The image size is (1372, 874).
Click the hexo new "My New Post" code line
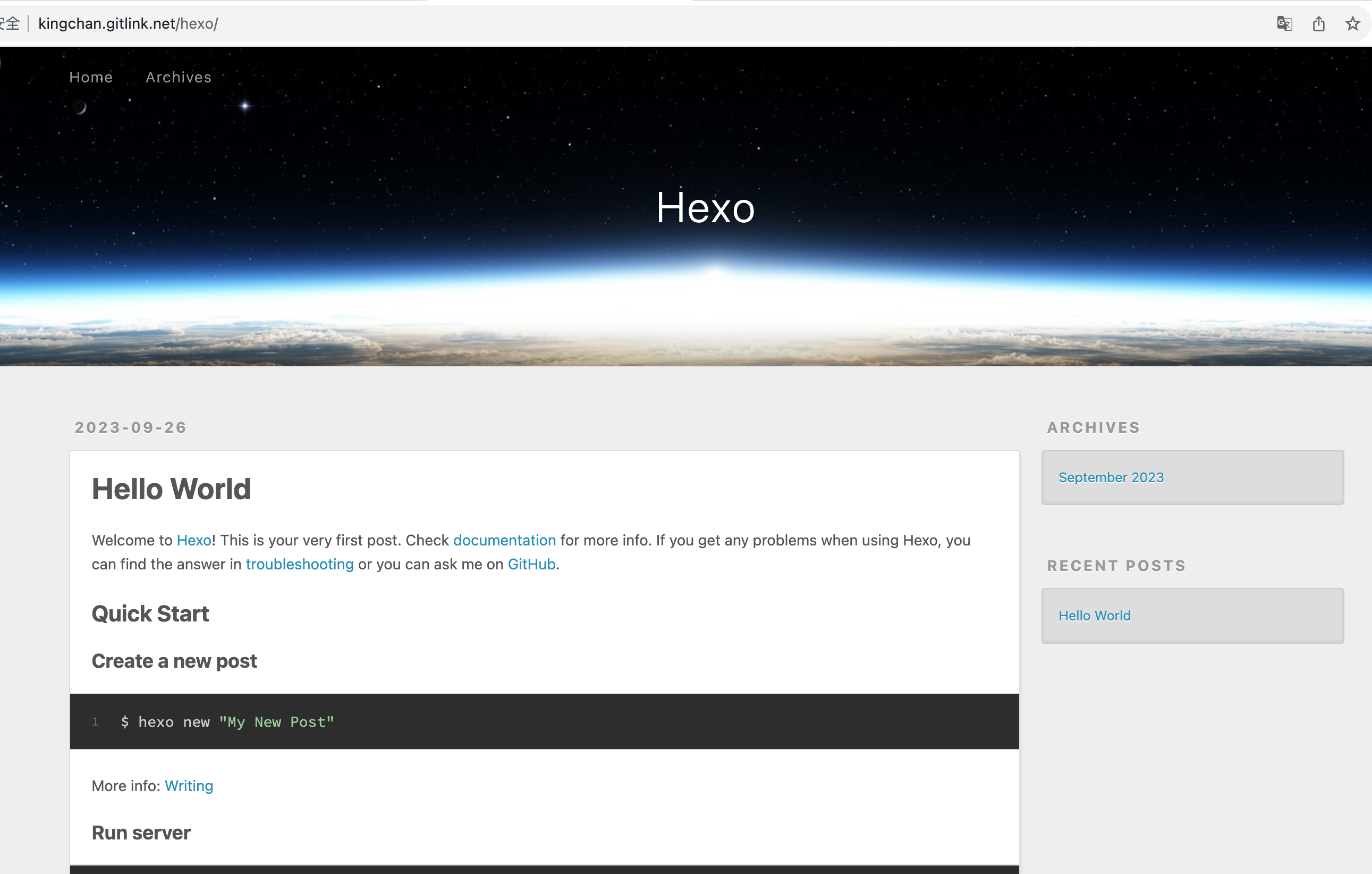tap(227, 722)
